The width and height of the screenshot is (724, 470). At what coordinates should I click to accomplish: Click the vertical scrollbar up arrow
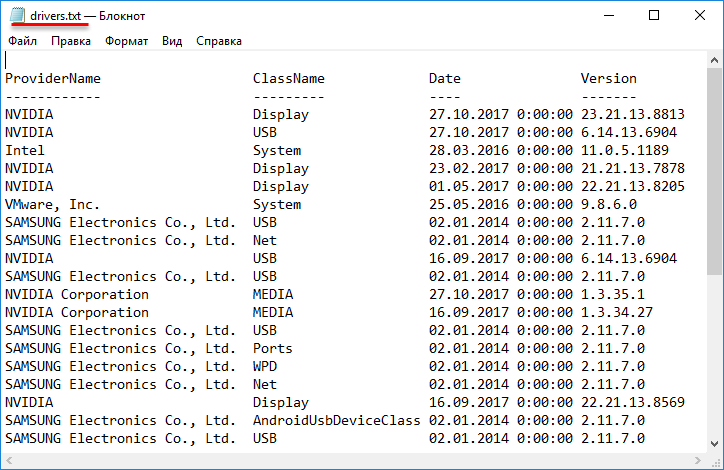click(714, 60)
